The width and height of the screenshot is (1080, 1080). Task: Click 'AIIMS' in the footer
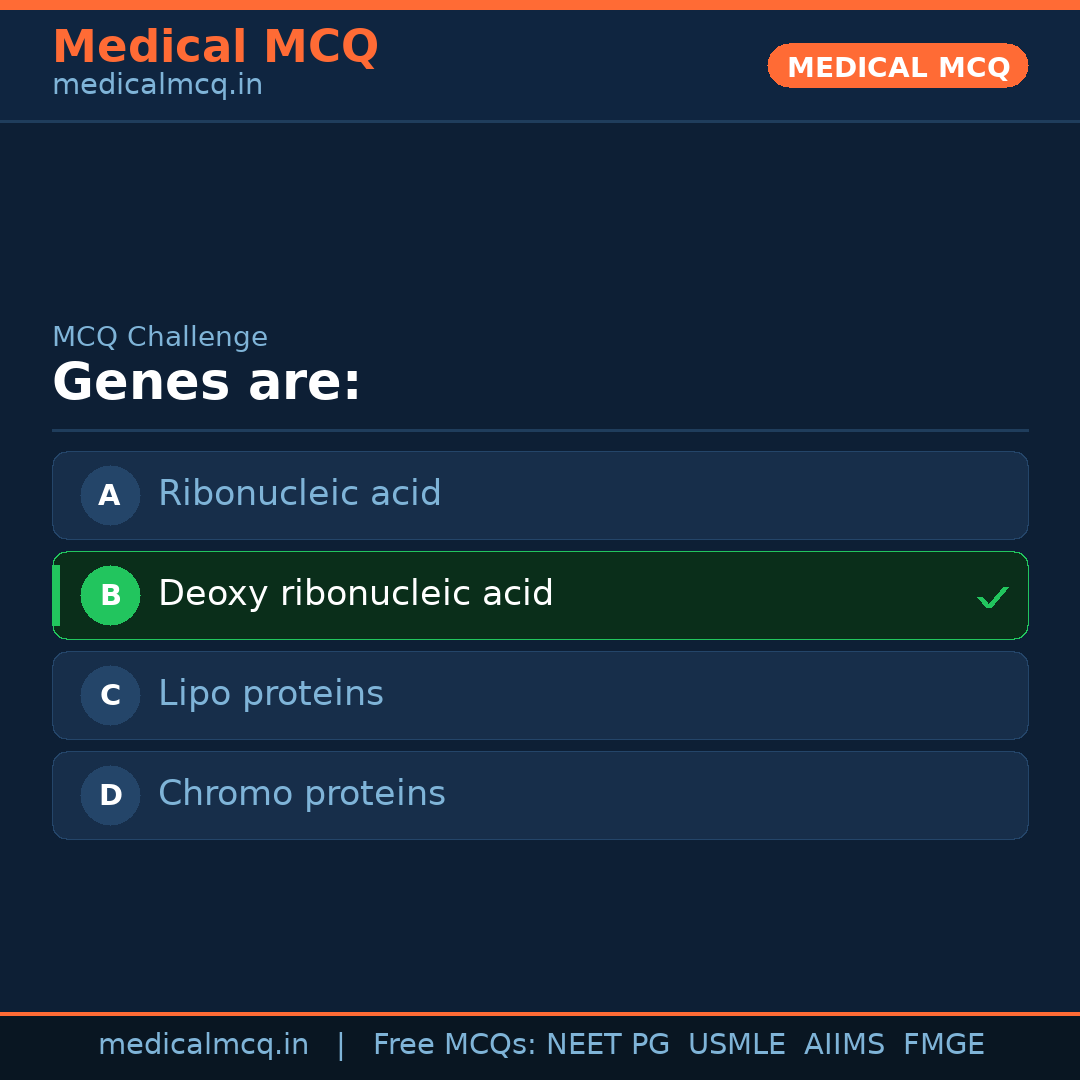[844, 1045]
